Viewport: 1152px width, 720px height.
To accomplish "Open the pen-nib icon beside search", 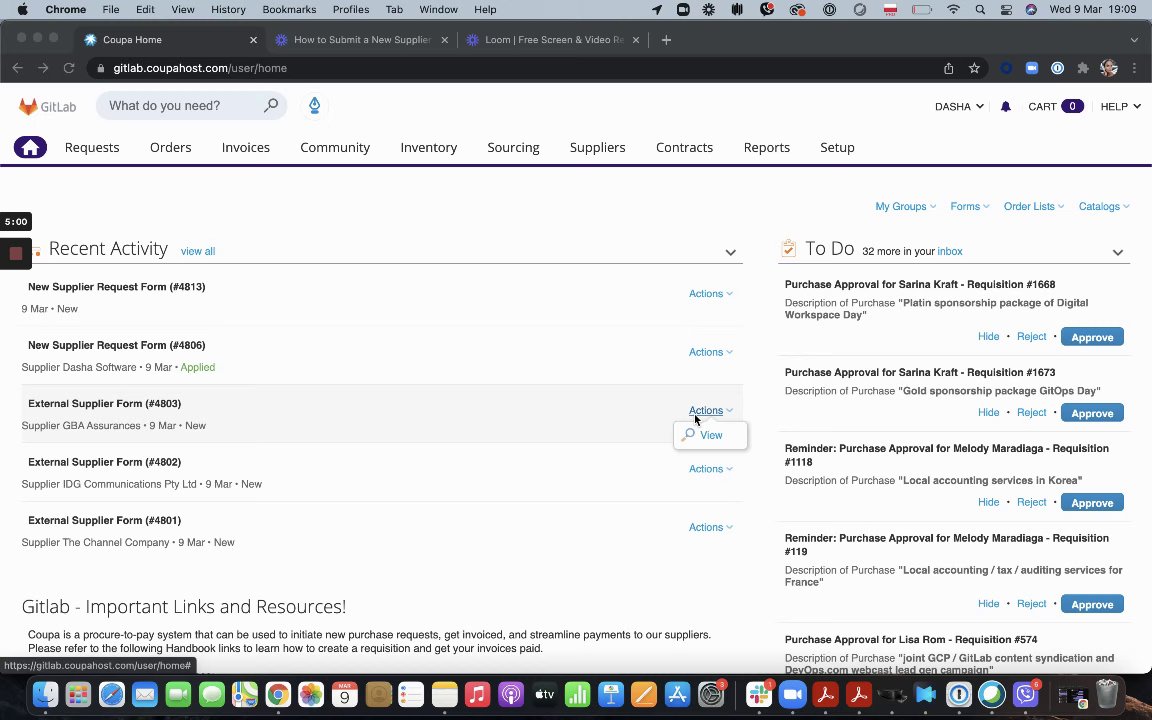I will [x=314, y=106].
